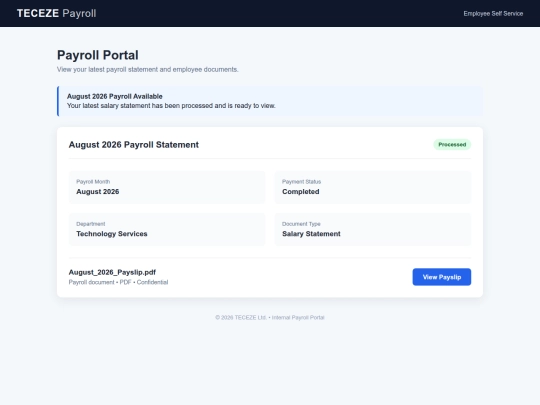Click the salary statement processed message text
The width and height of the screenshot is (540, 405).
pos(171,106)
